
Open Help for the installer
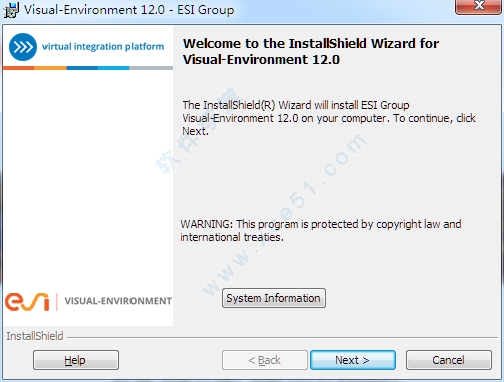[76, 360]
